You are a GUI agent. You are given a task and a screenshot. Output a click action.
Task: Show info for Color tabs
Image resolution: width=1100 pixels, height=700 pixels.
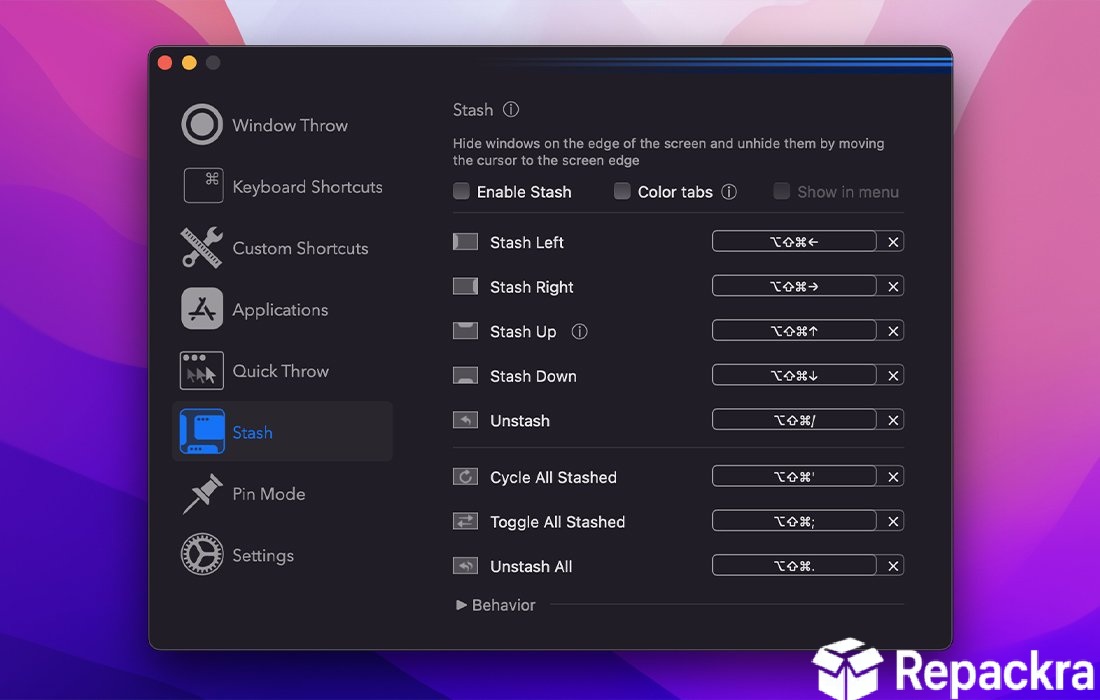point(729,191)
